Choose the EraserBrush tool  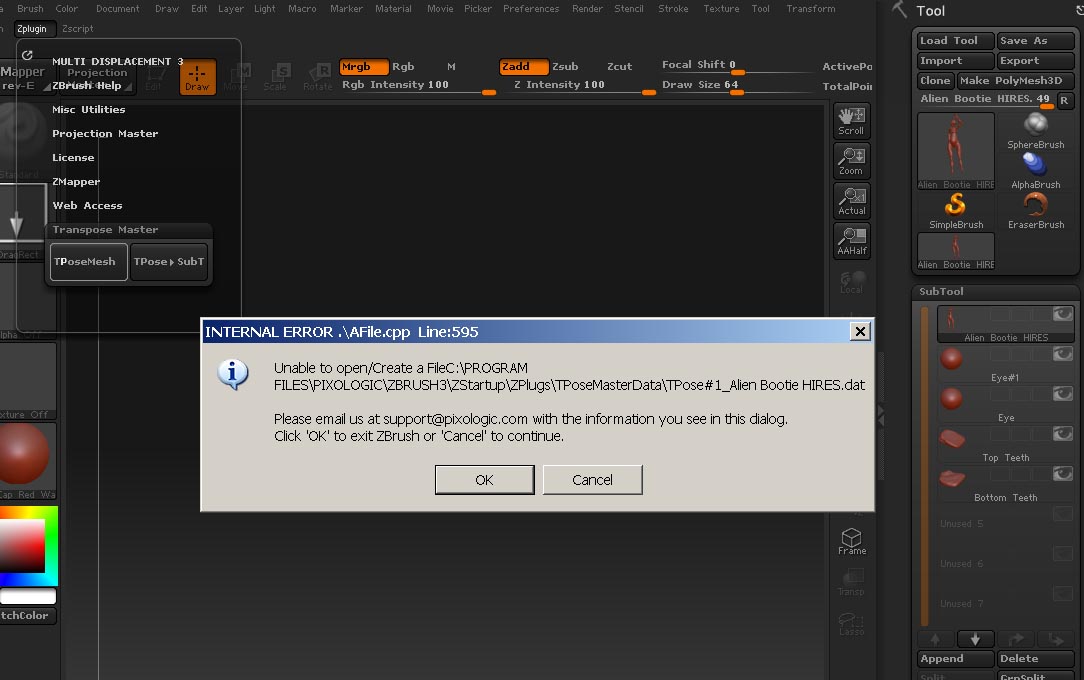pos(1036,211)
